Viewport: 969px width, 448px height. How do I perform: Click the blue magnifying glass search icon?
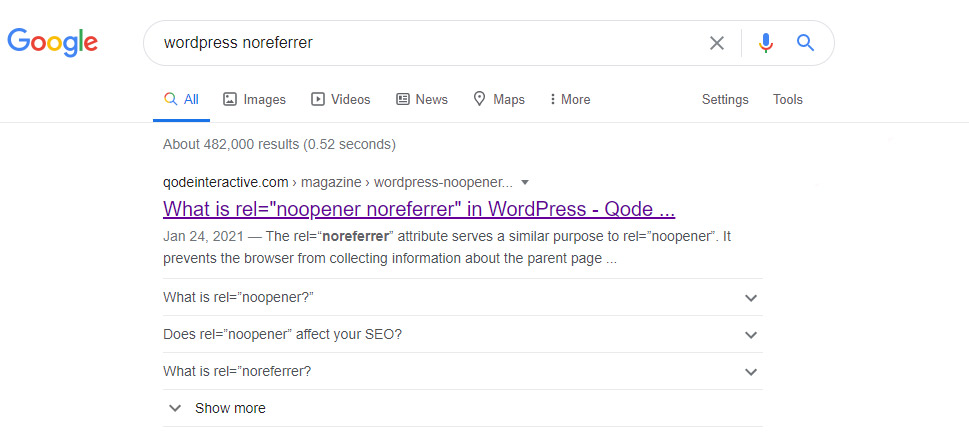[x=805, y=43]
